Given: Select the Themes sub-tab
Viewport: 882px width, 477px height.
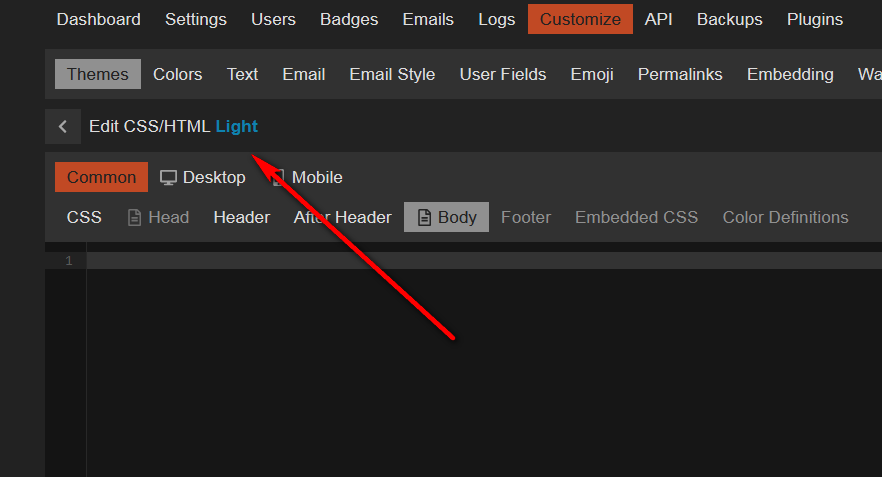Looking at the screenshot, I should pyautogui.click(x=98, y=74).
